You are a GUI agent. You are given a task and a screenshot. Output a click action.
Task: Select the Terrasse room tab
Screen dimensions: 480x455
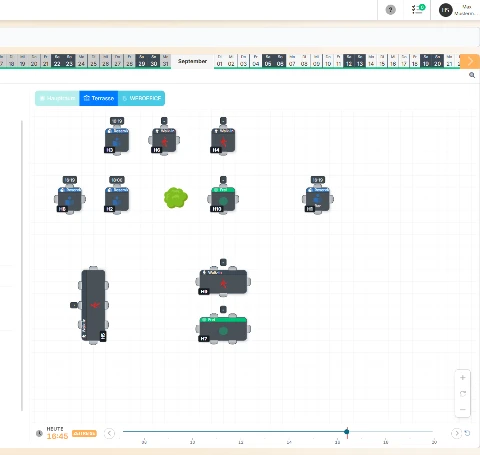[99, 98]
